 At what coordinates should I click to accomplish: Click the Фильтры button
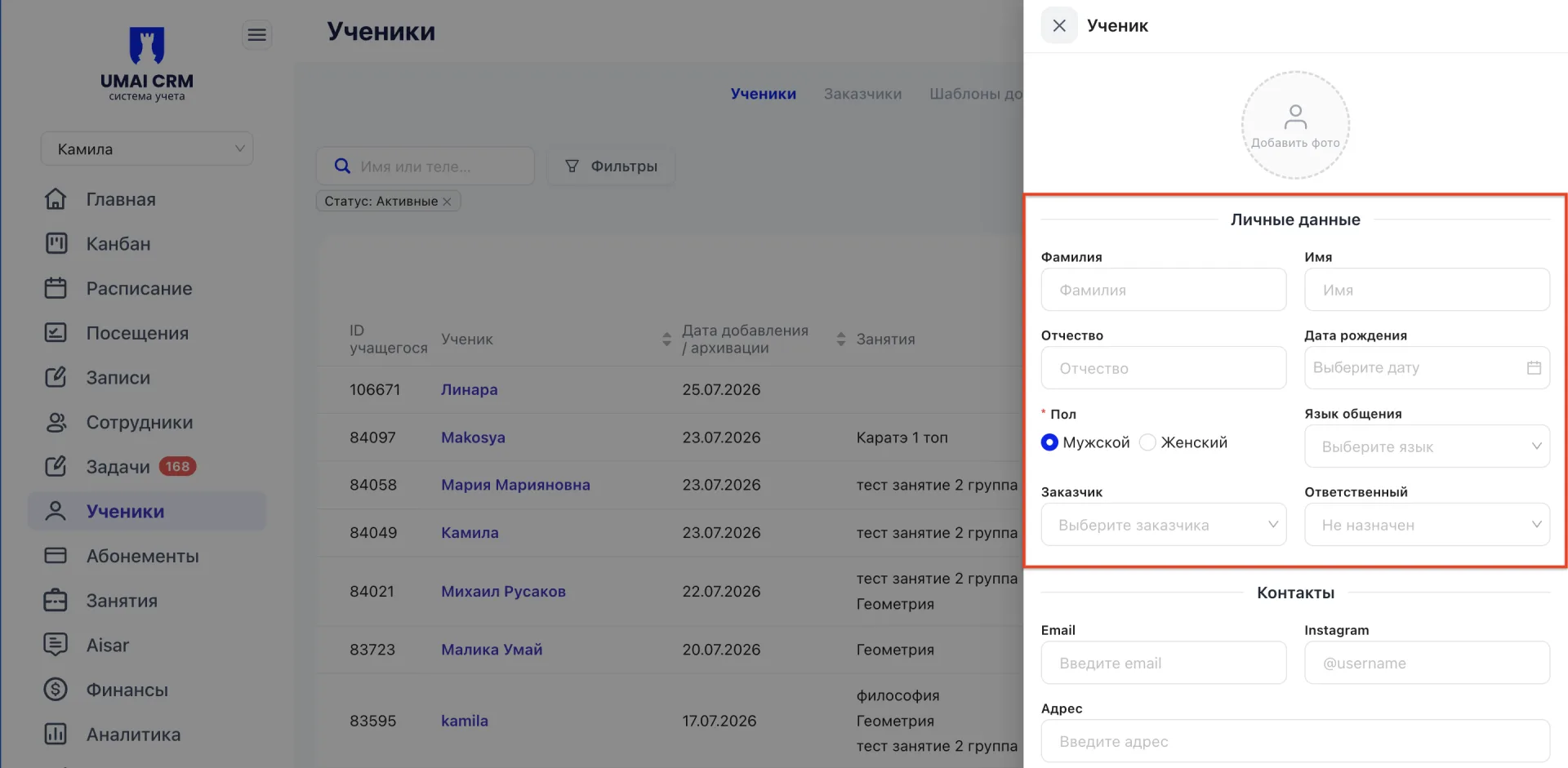point(611,166)
